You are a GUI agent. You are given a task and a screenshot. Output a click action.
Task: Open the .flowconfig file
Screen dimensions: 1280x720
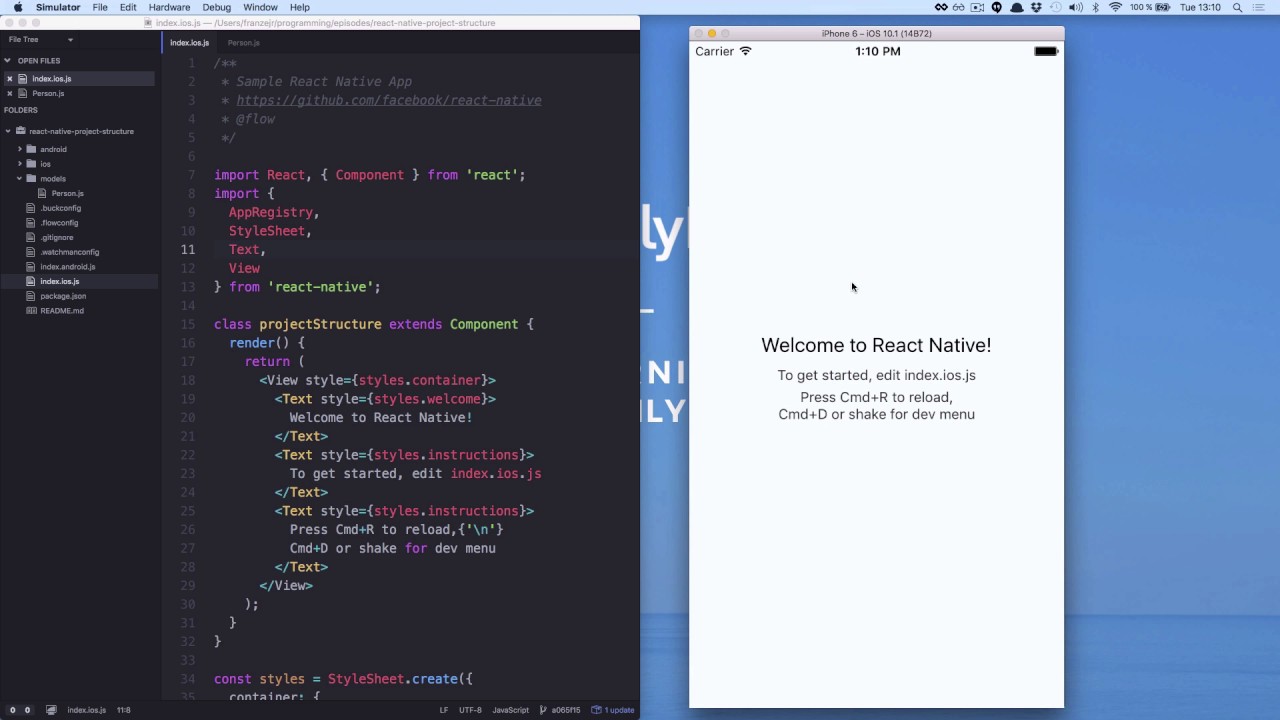click(59, 223)
